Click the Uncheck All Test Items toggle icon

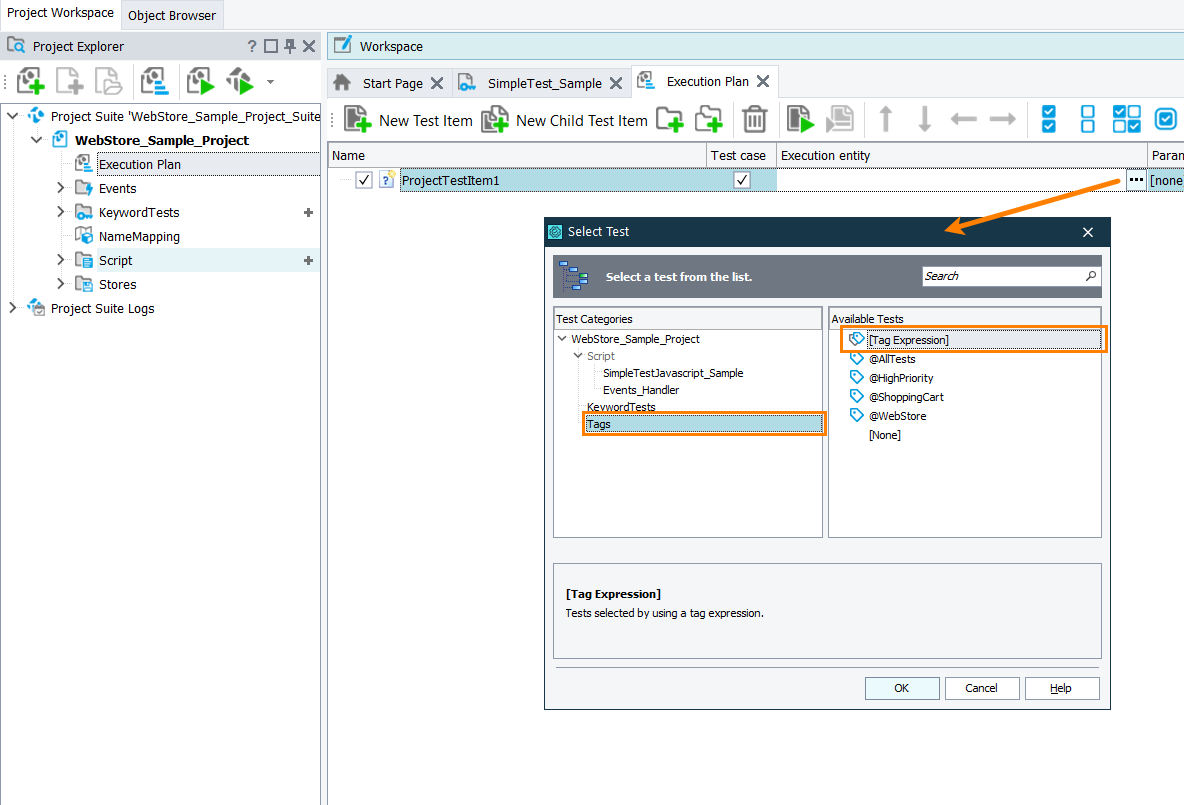[x=1087, y=119]
